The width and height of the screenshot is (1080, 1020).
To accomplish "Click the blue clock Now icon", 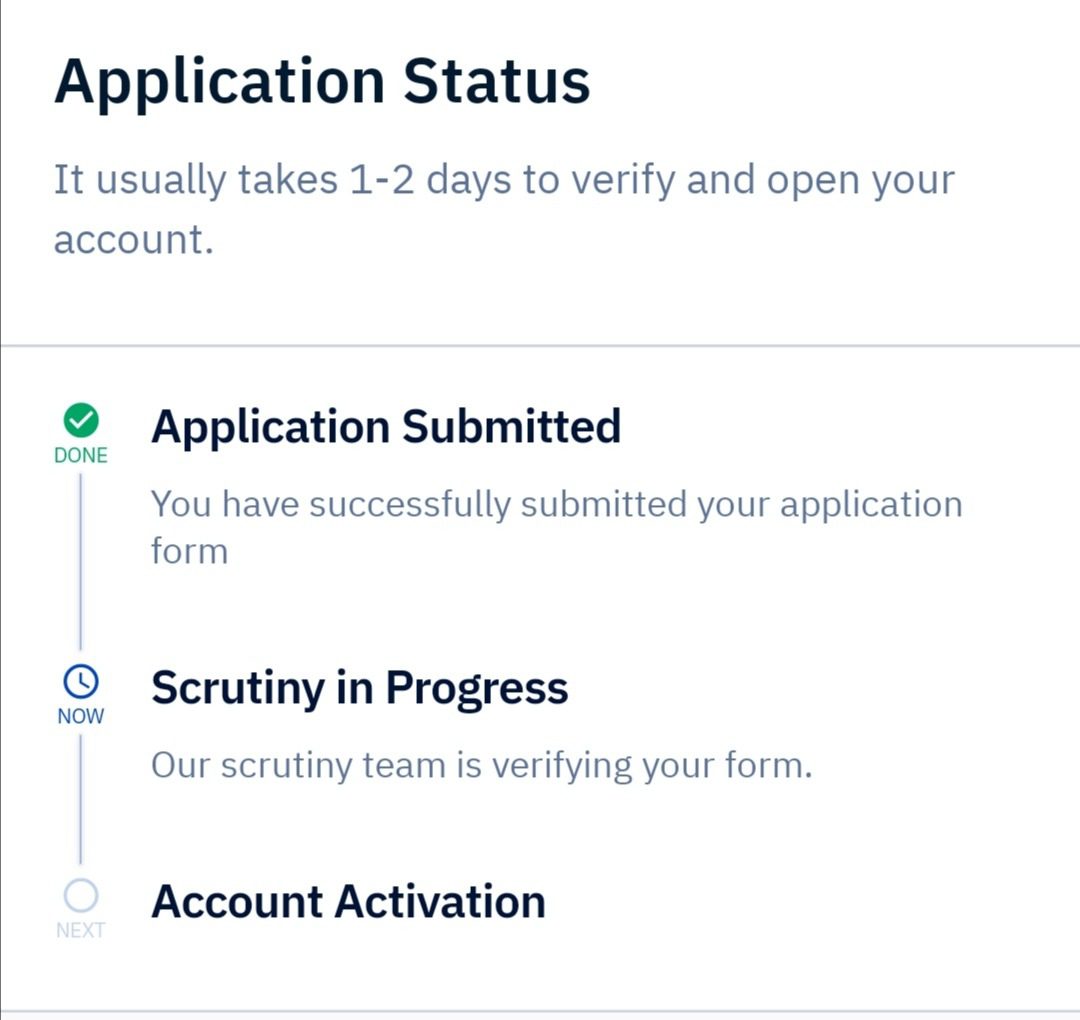I will point(81,682).
